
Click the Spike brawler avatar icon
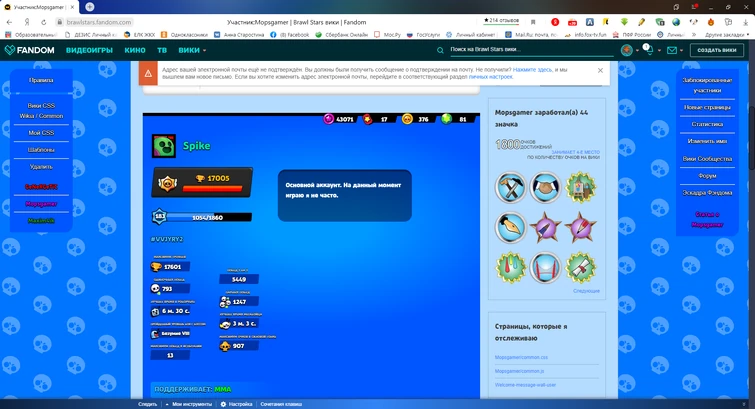click(x=164, y=146)
